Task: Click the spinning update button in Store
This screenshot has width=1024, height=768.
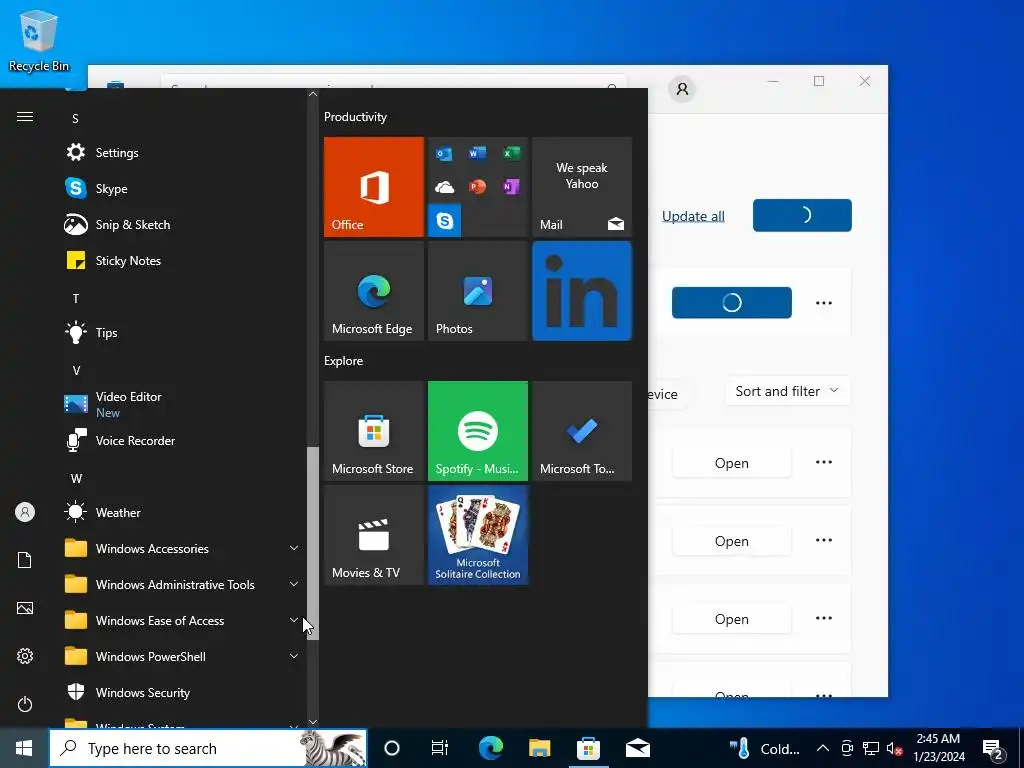Action: coord(731,302)
